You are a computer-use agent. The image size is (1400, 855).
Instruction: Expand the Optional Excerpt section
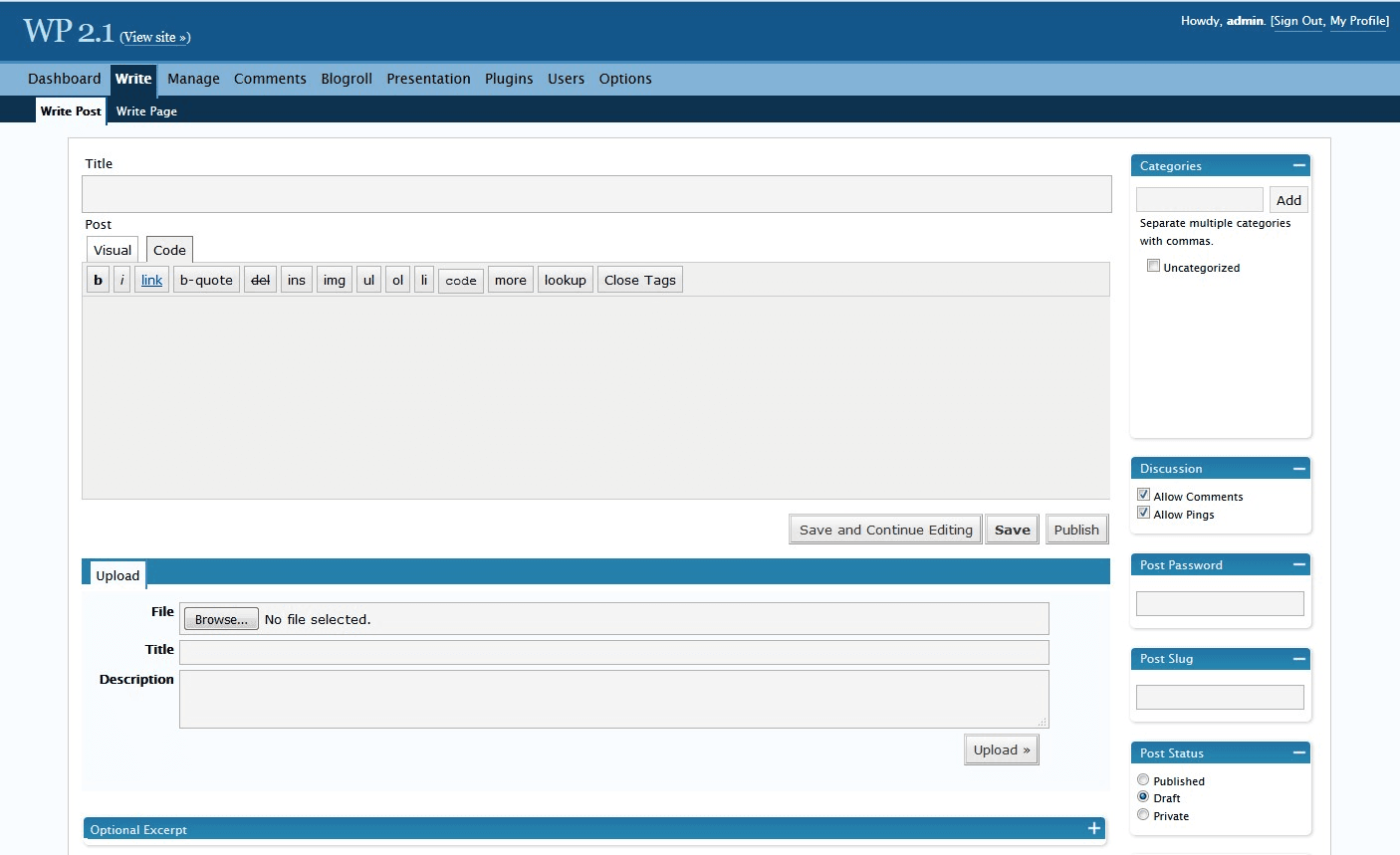1094,828
